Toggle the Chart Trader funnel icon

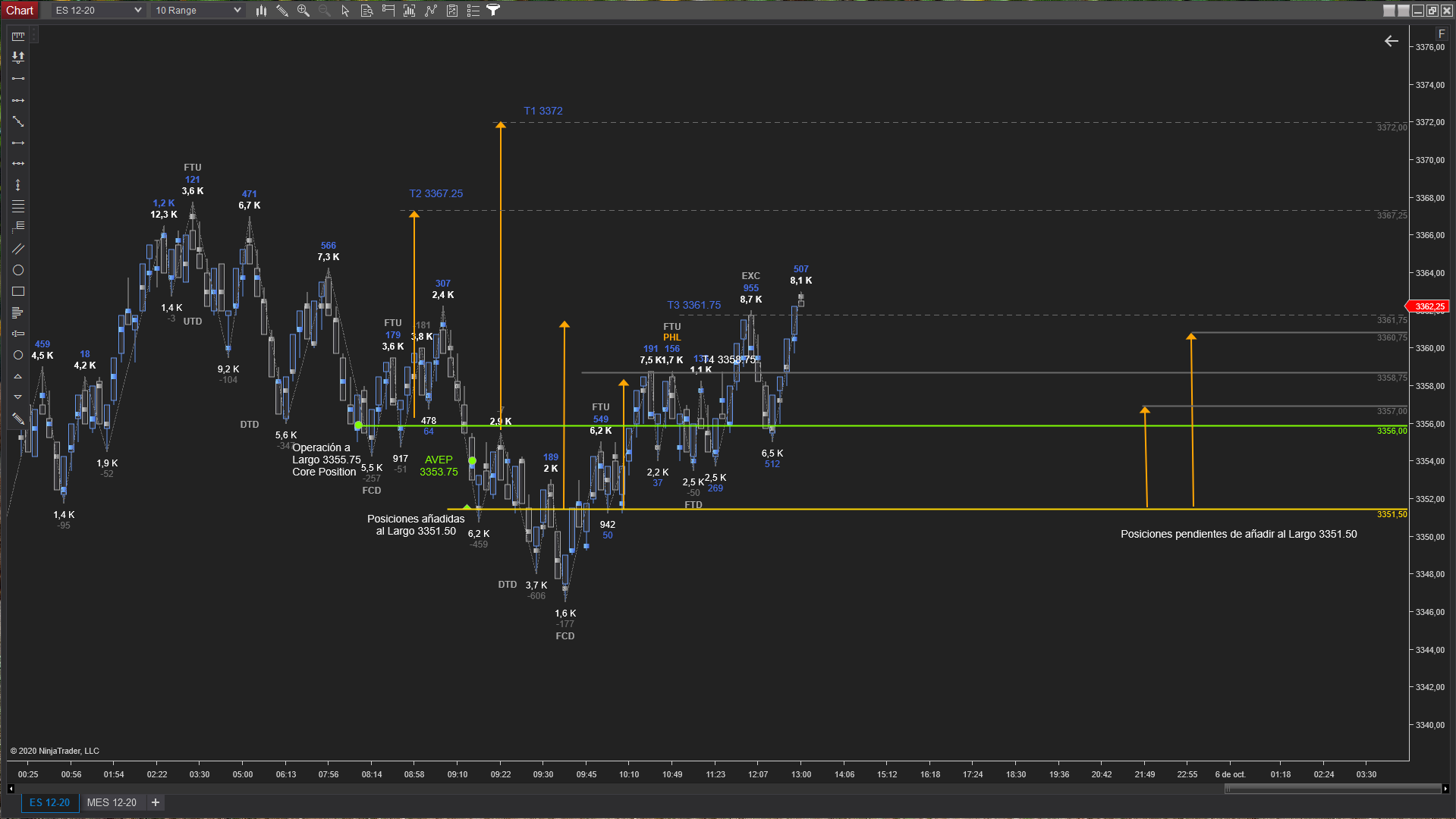click(493, 11)
